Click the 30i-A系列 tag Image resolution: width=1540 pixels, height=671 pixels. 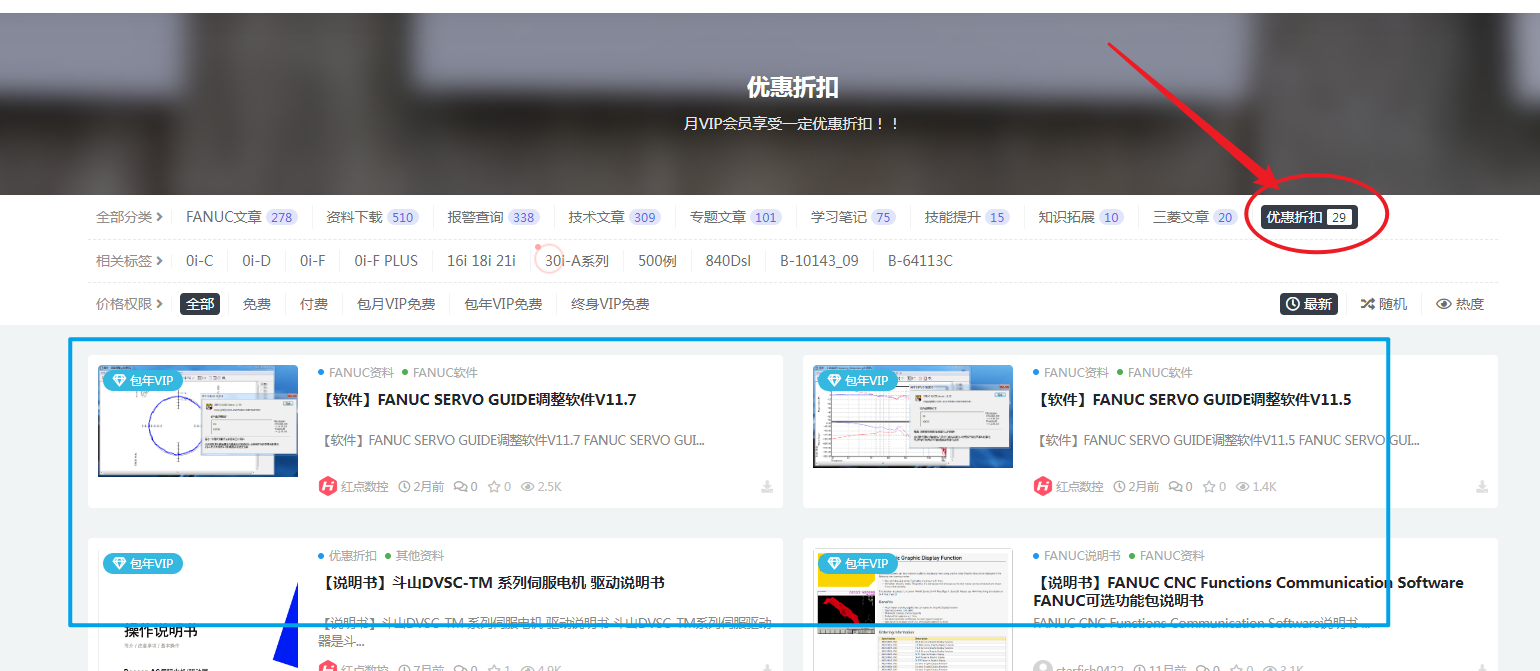577,261
